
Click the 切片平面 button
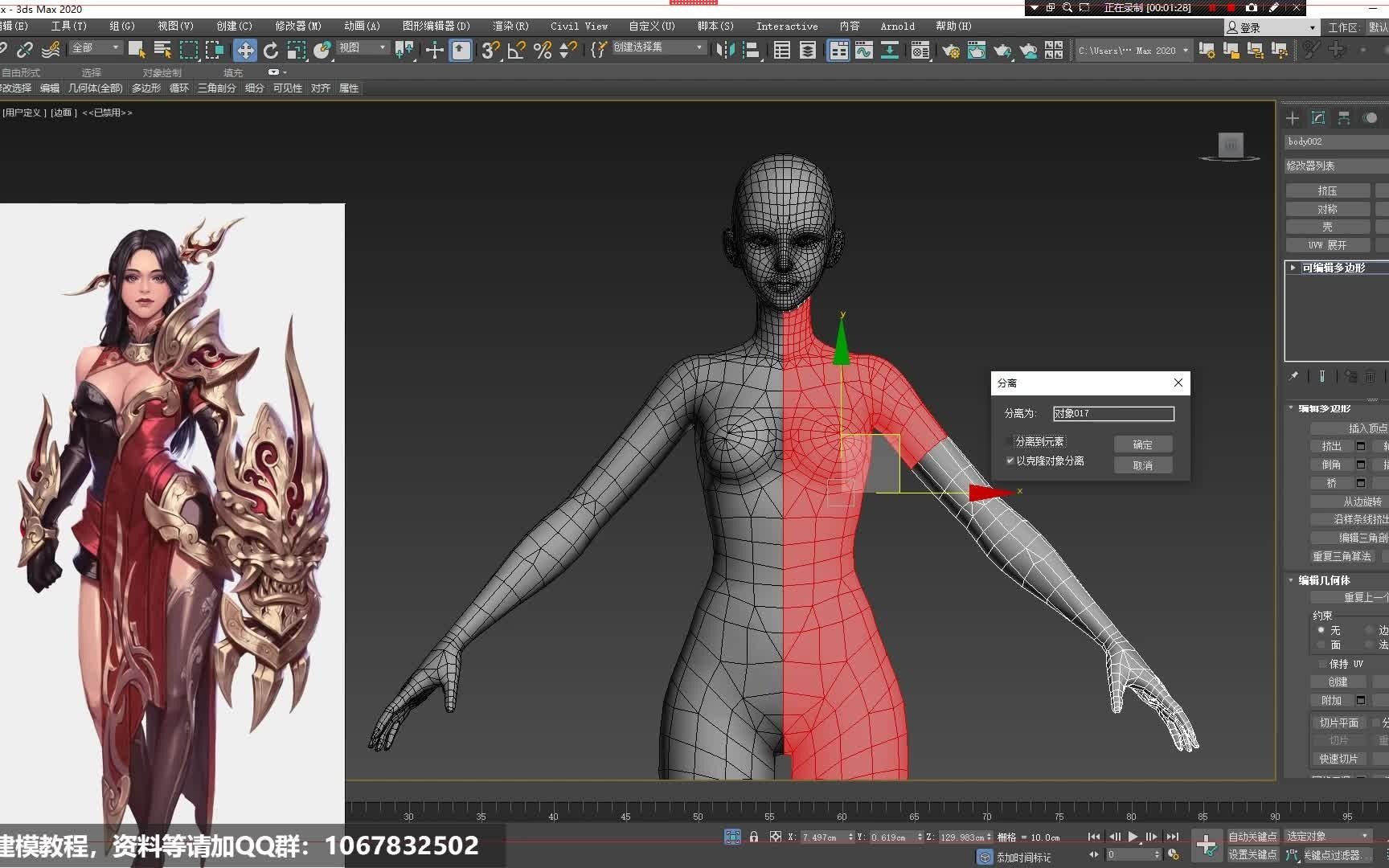[1338, 723]
